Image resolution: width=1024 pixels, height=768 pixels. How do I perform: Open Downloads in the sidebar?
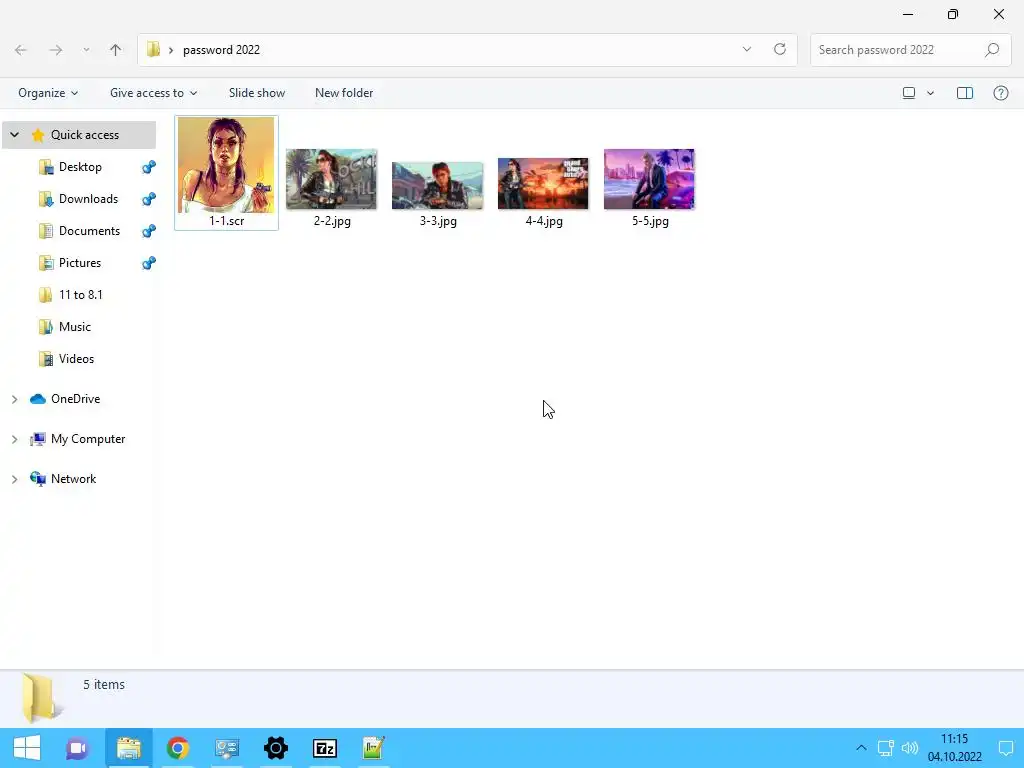click(x=88, y=199)
